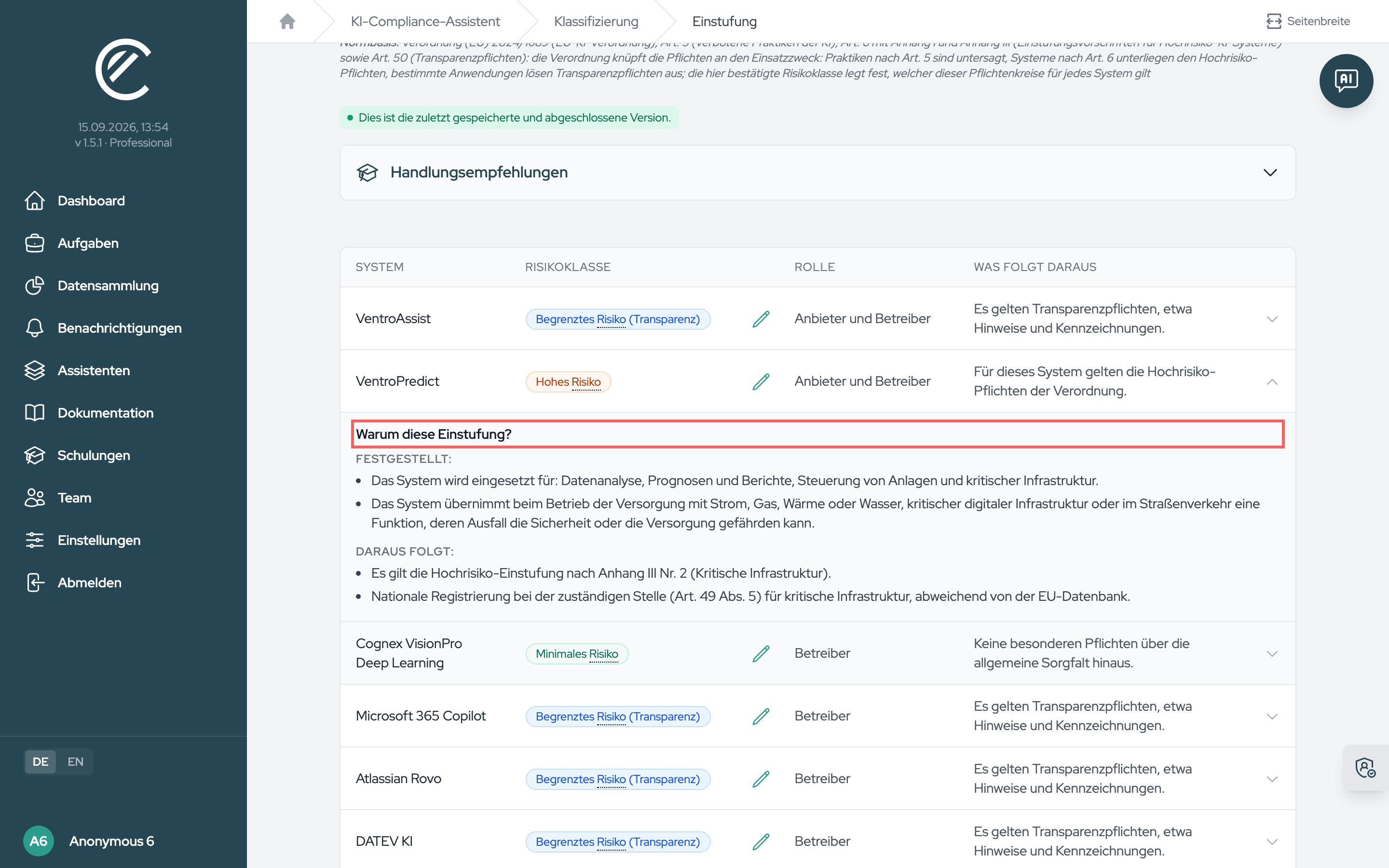Open Dokumentation in sidebar
This screenshot has height=868, width=1389.
89,413
